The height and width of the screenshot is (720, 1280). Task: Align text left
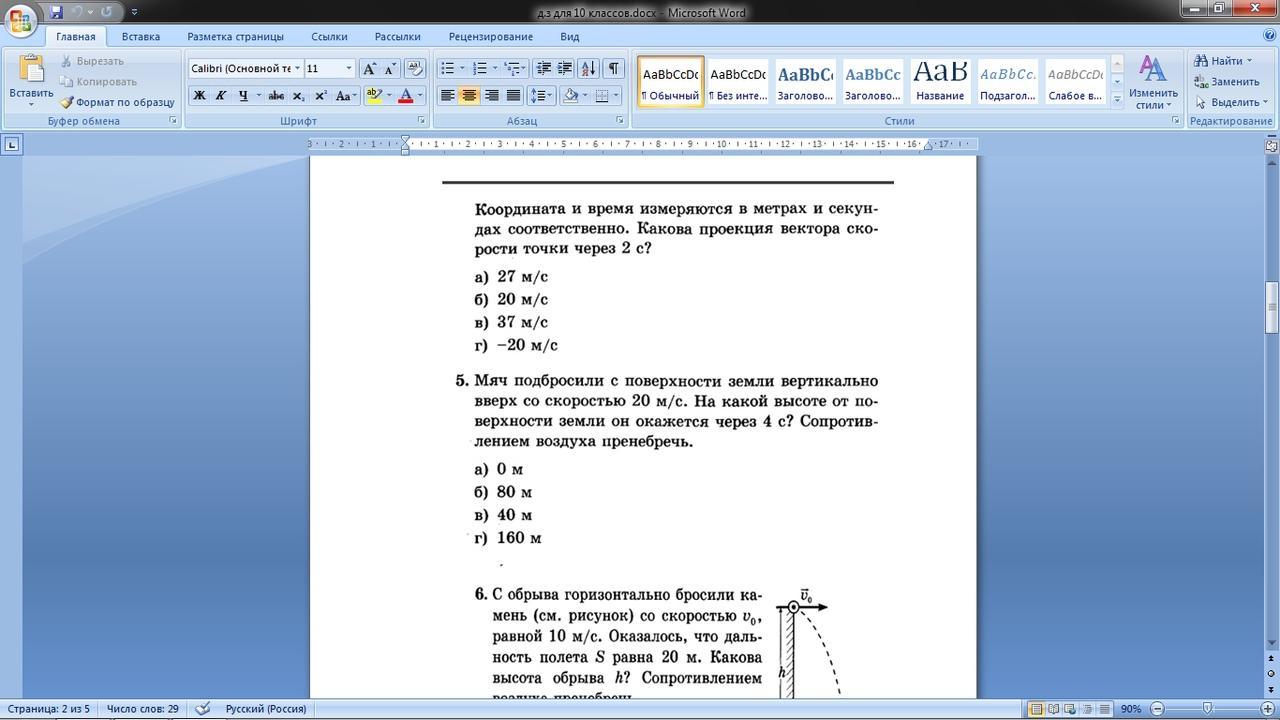[448, 96]
